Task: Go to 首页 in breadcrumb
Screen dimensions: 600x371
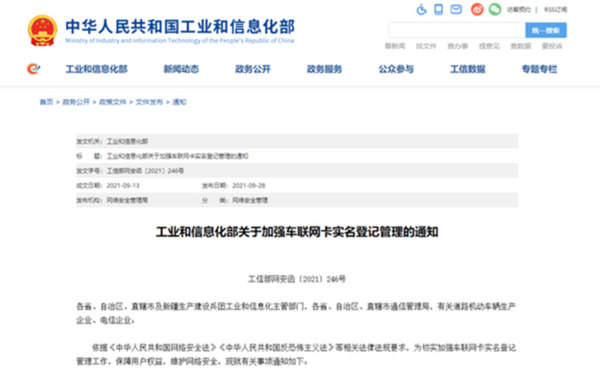Action: (x=46, y=102)
